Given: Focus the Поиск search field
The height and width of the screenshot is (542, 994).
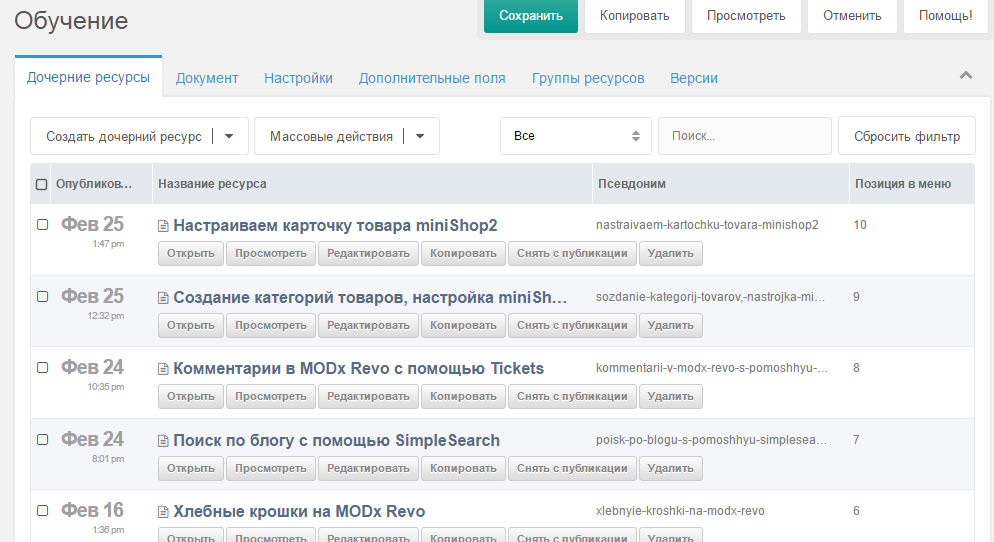Looking at the screenshot, I should coord(744,136).
